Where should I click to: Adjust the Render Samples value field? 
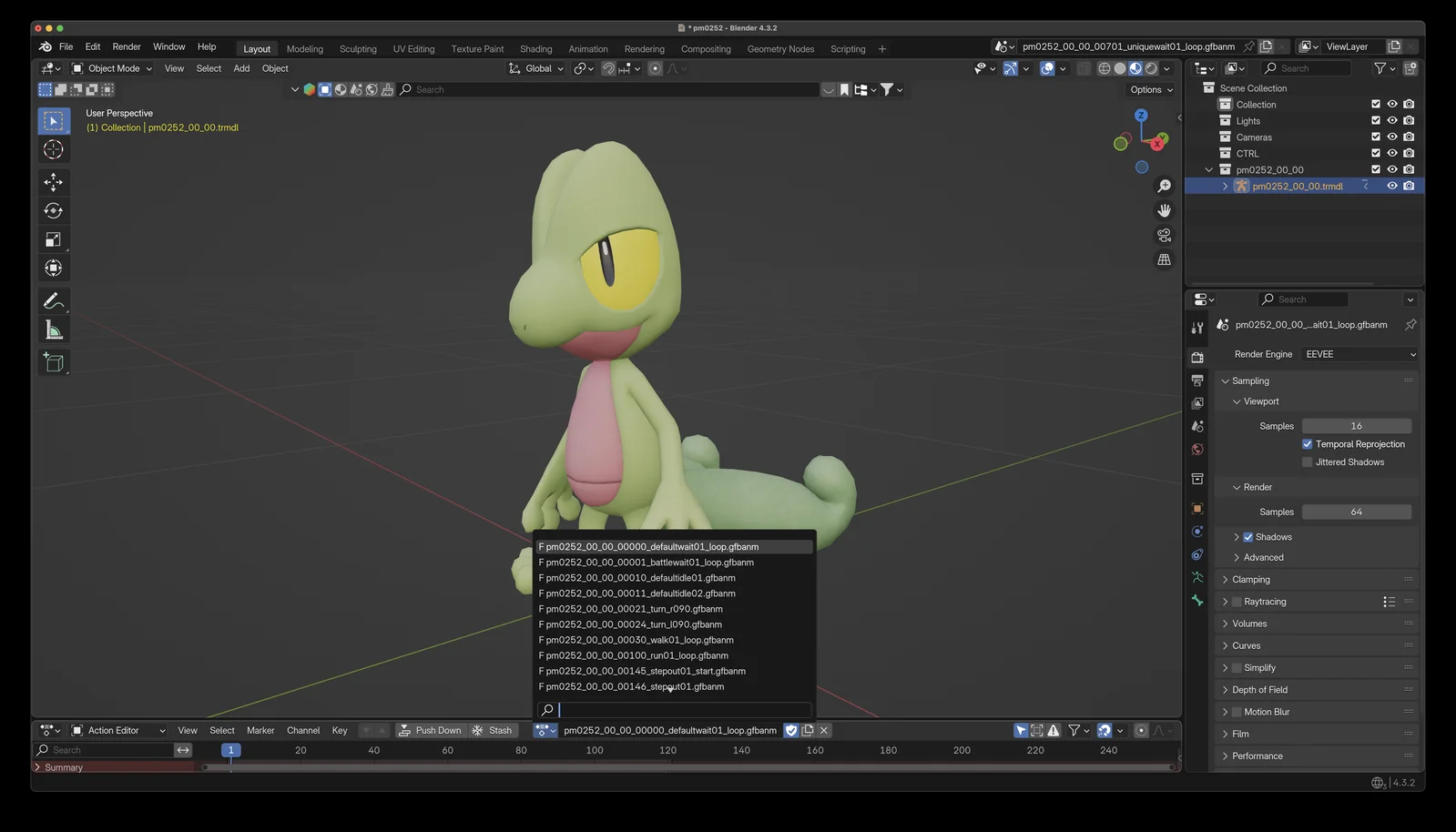click(1356, 512)
